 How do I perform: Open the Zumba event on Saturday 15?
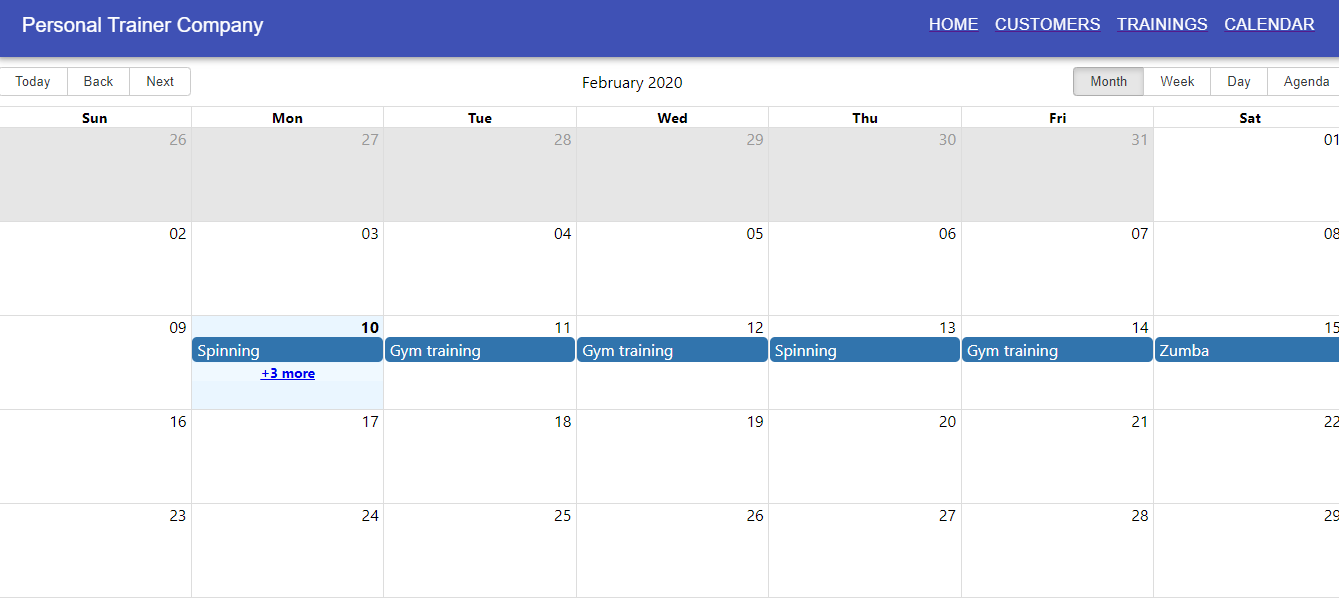point(1247,350)
